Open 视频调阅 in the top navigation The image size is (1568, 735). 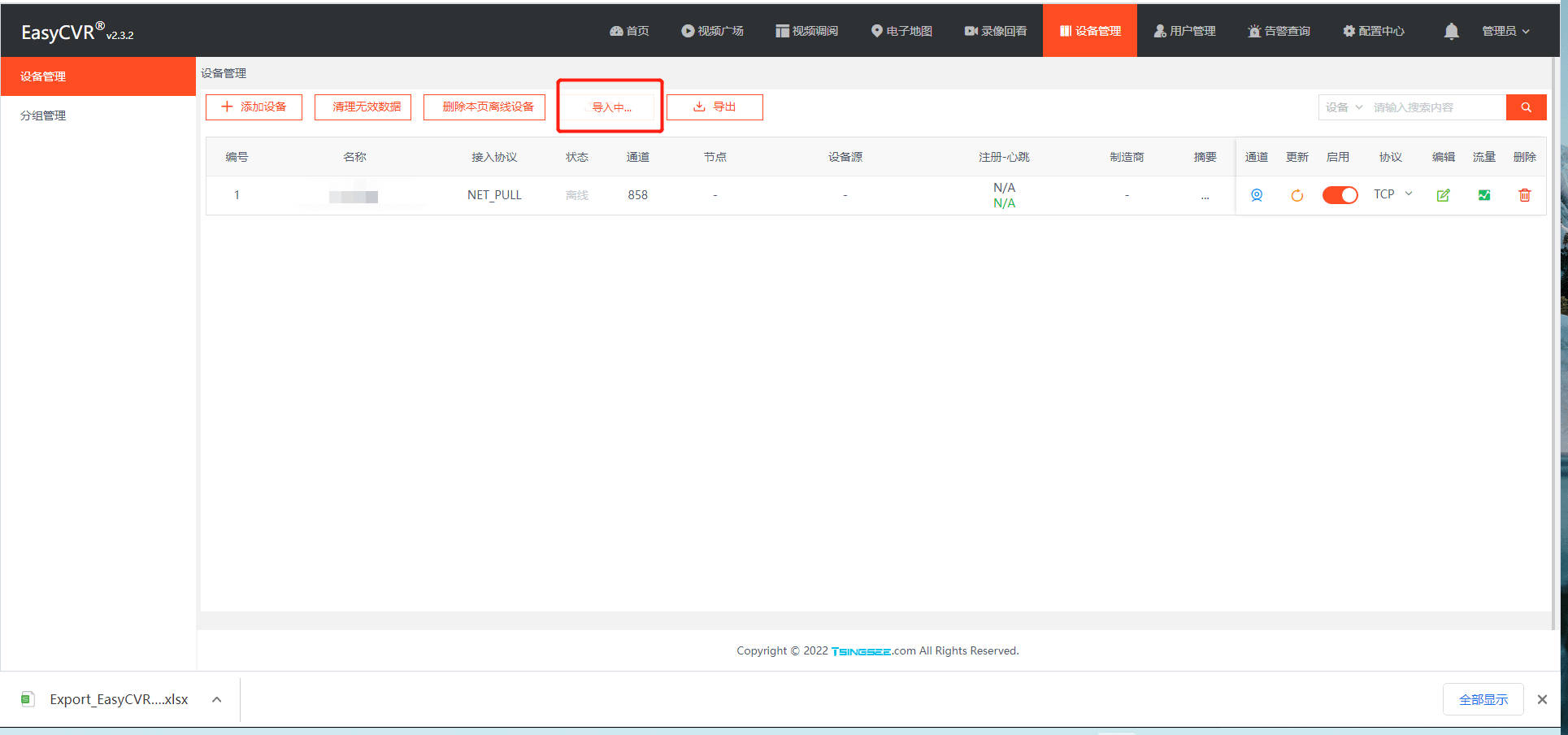[x=806, y=31]
